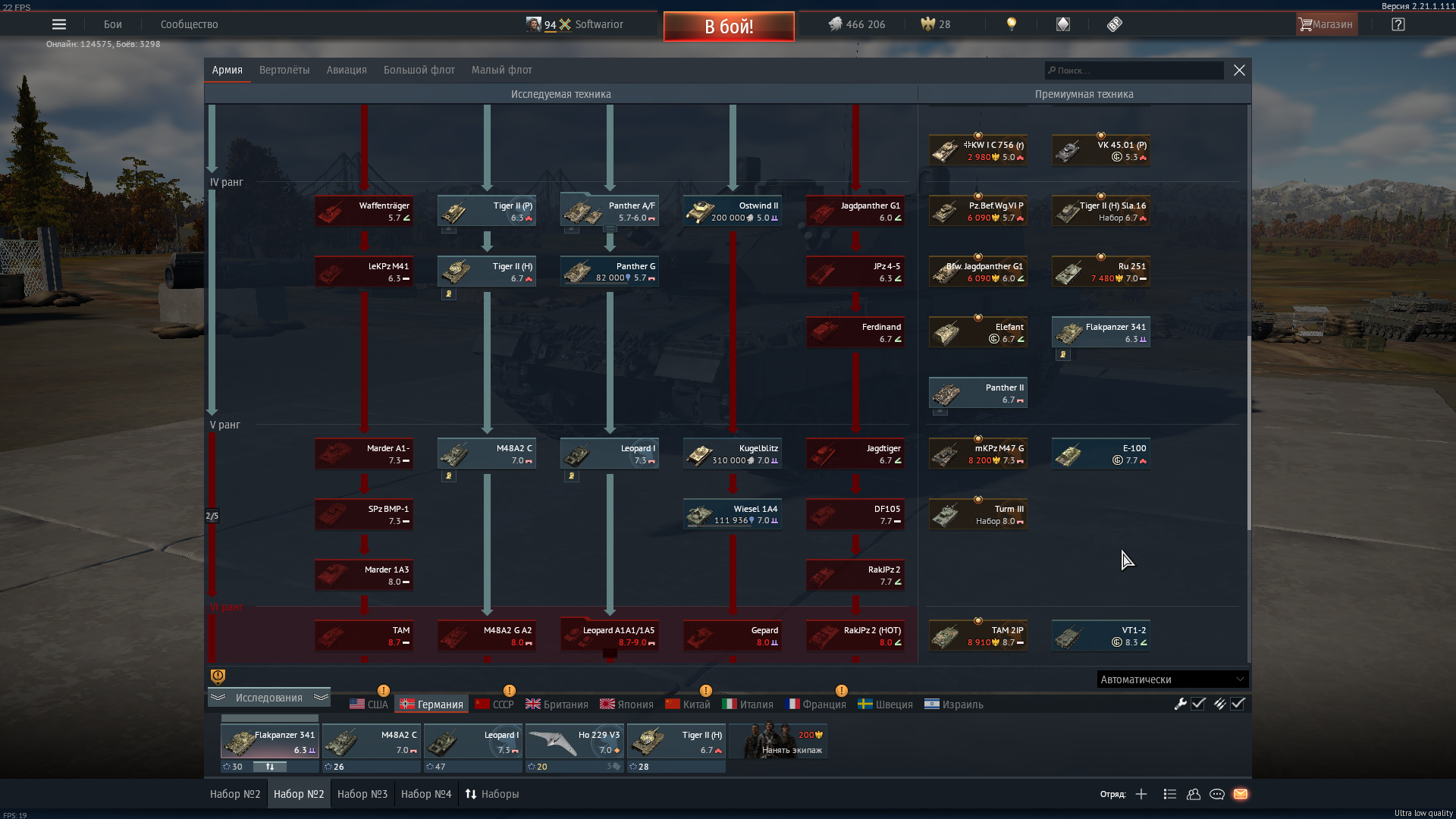Screen dimensions: 1456x819
Task: Open the Бои menu
Action: (113, 24)
